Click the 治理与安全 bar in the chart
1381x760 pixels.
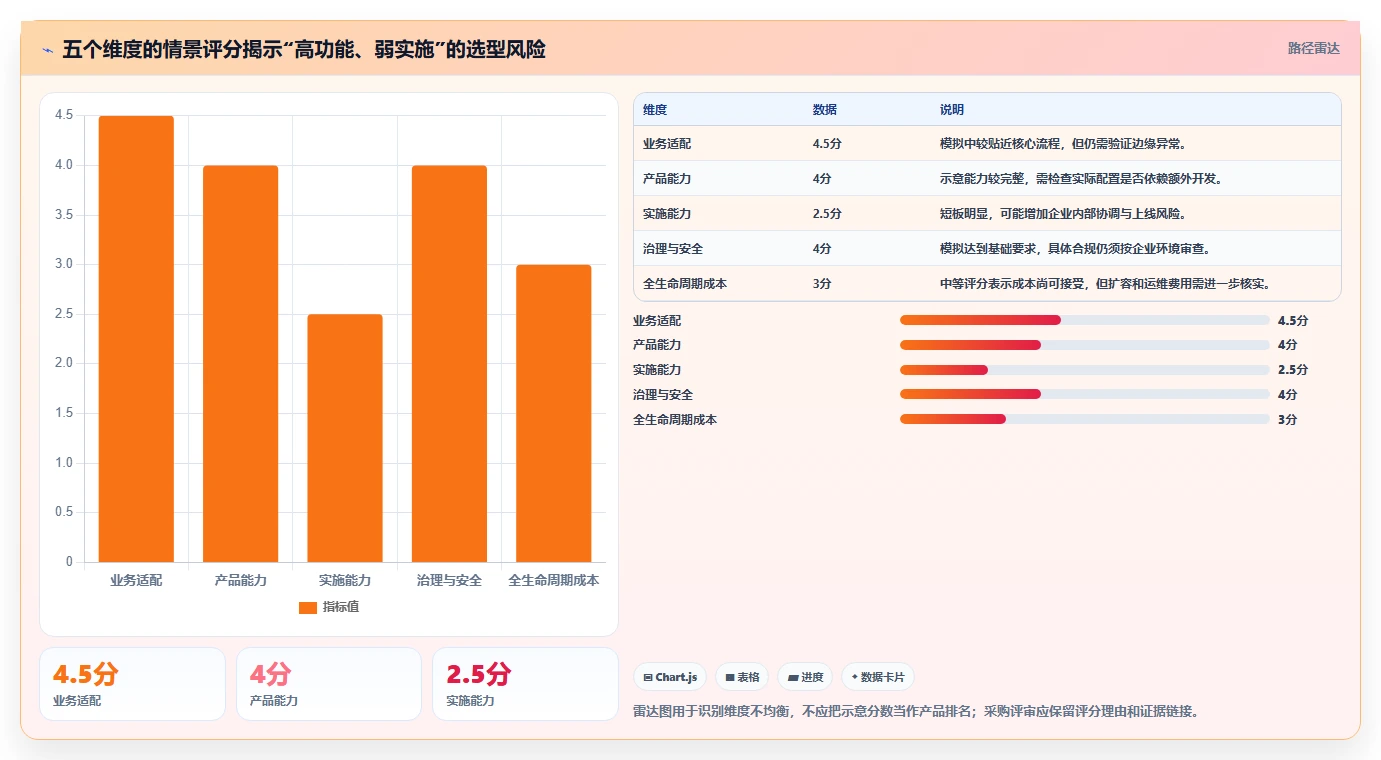[x=449, y=364]
